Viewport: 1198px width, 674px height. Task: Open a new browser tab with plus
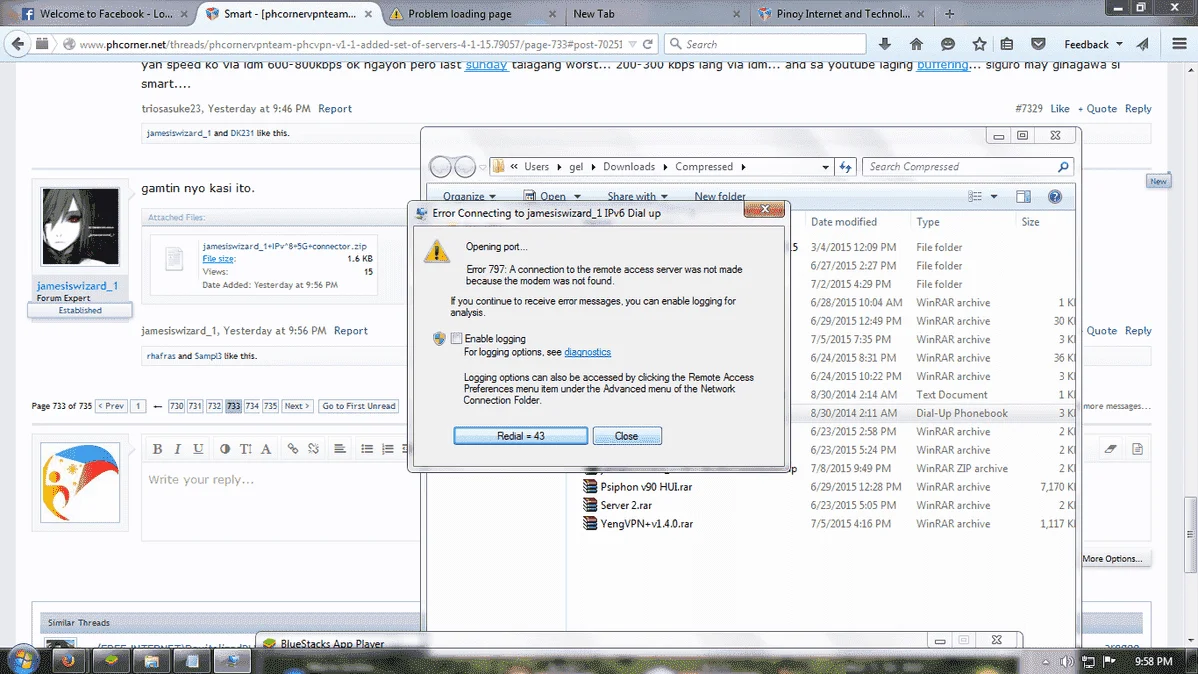[950, 14]
